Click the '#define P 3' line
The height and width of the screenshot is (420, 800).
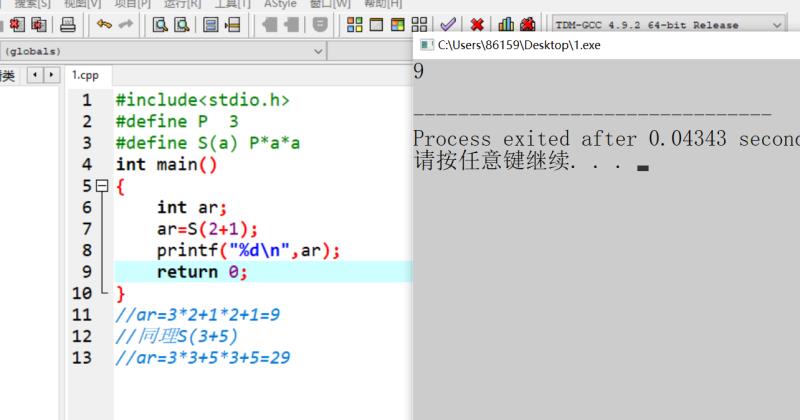[177, 121]
